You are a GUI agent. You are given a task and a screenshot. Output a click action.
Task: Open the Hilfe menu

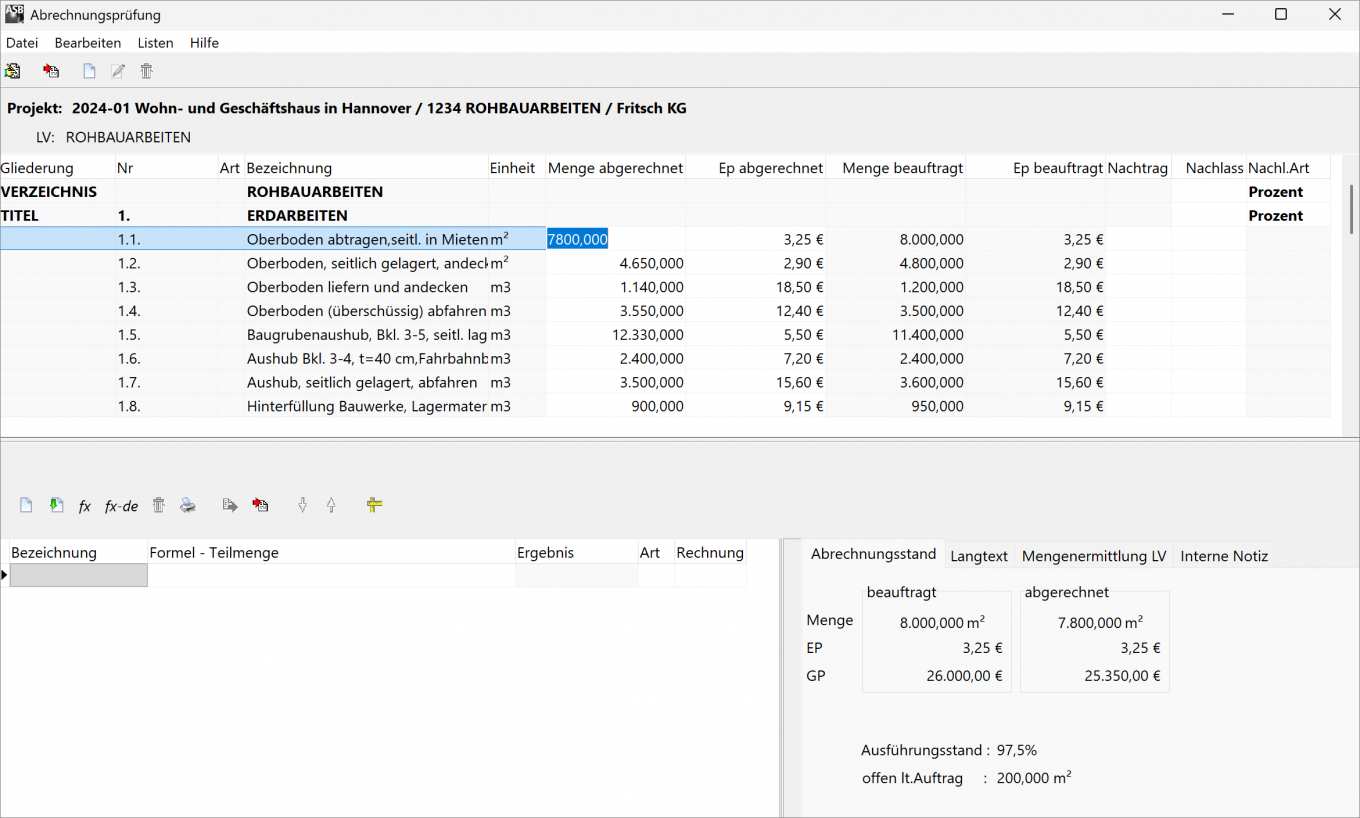point(204,43)
